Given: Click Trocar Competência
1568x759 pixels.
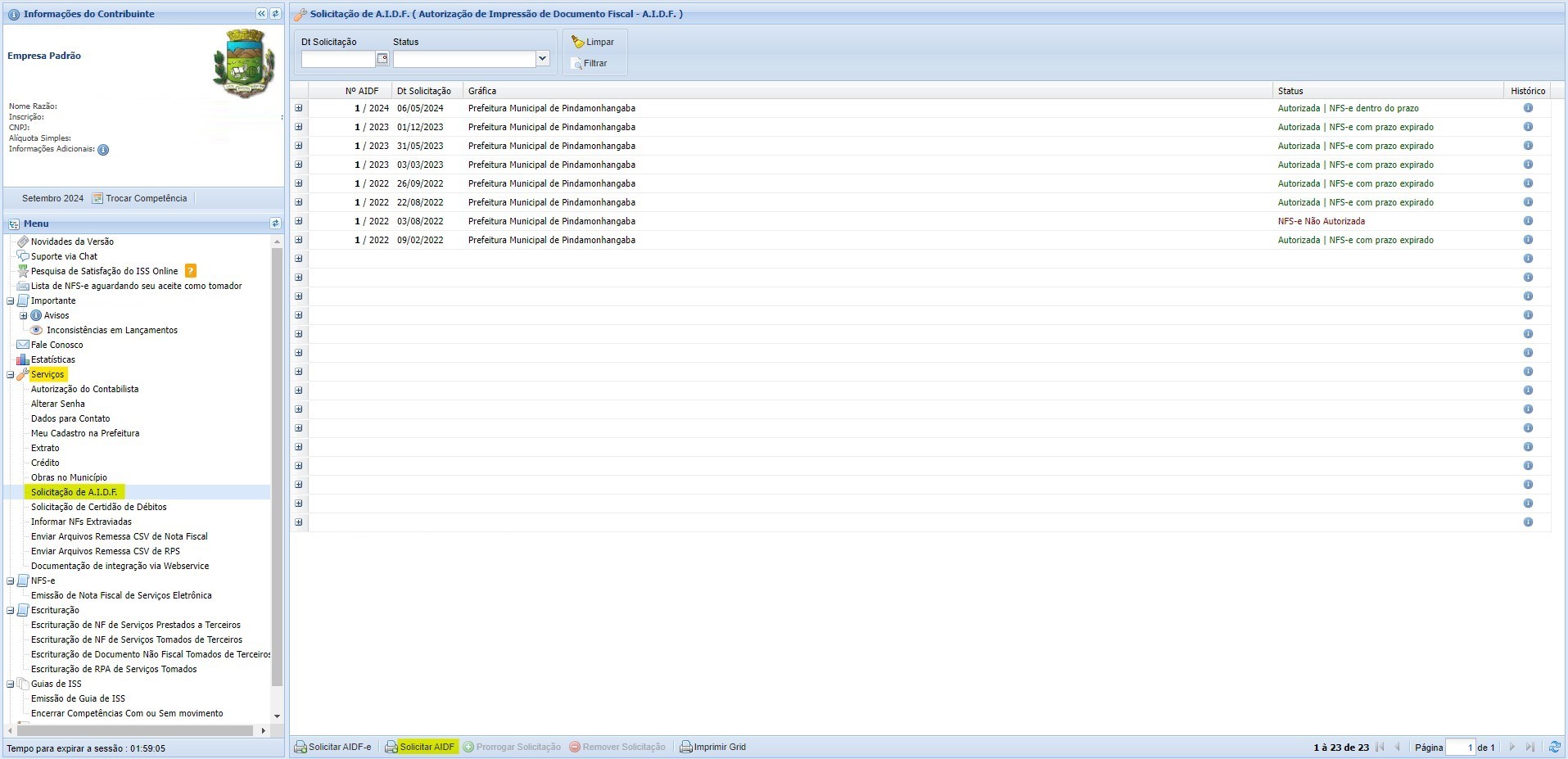Looking at the screenshot, I should [x=140, y=198].
